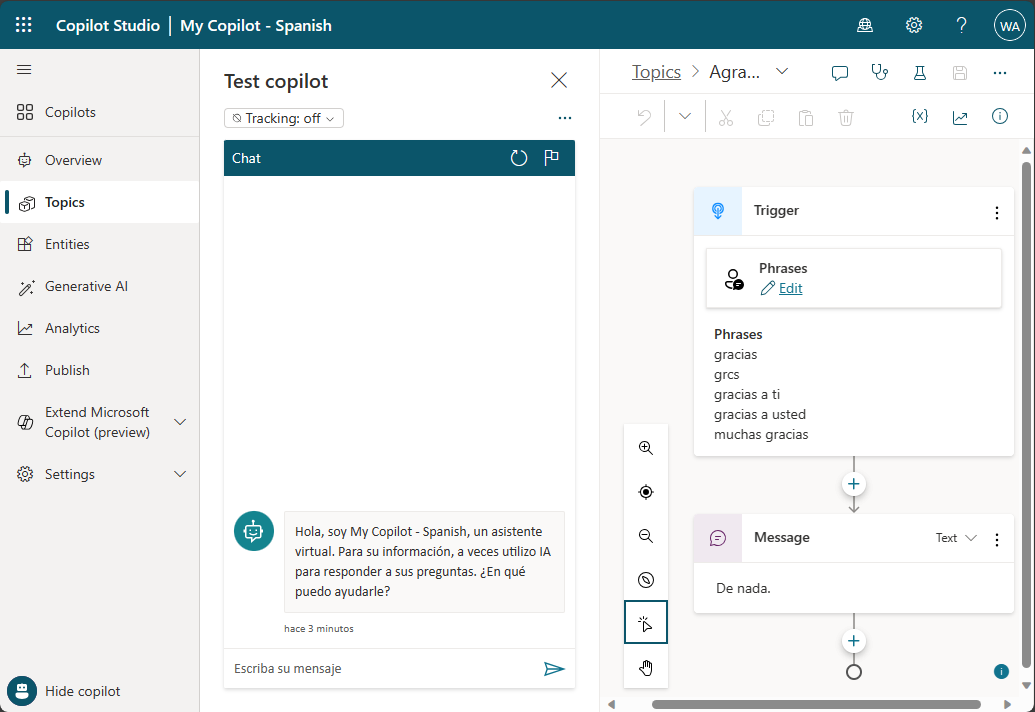Click the canvas vertical scrollbar
1035x712 pixels.
point(1026,416)
